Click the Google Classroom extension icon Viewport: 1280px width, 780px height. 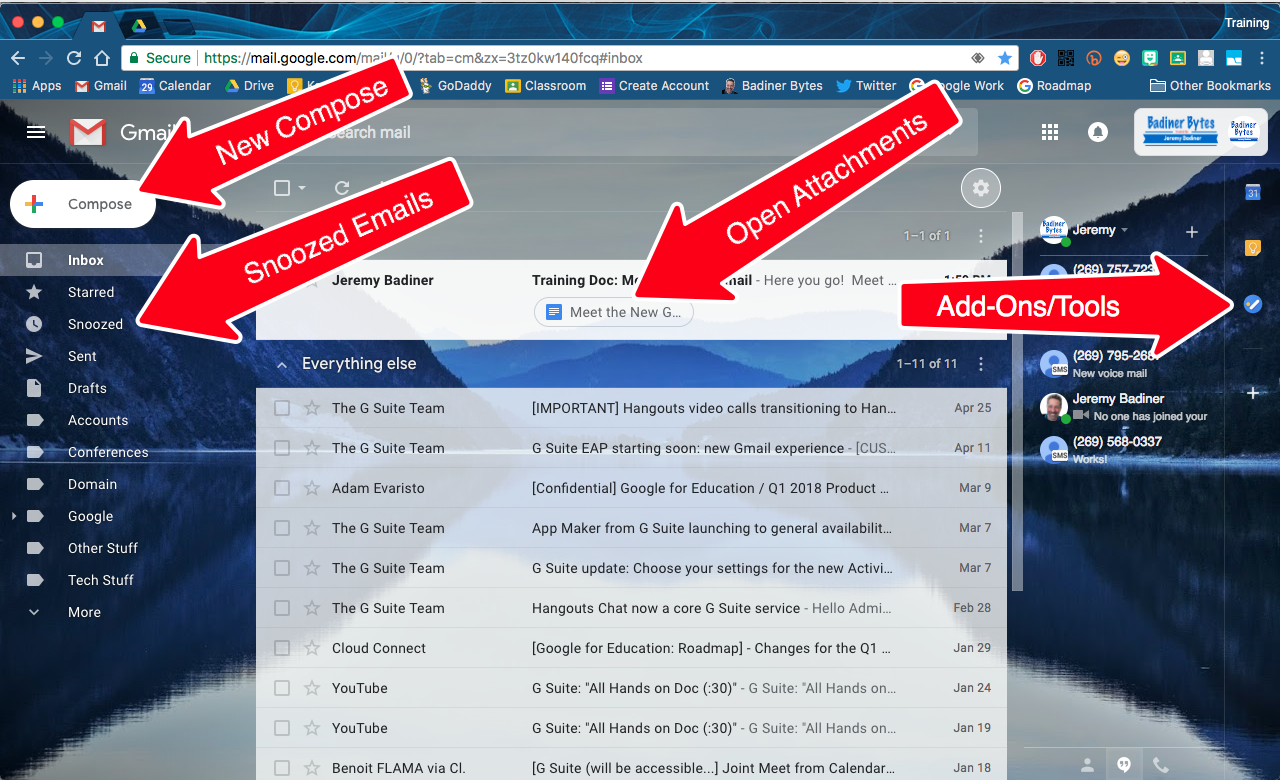pos(1178,58)
